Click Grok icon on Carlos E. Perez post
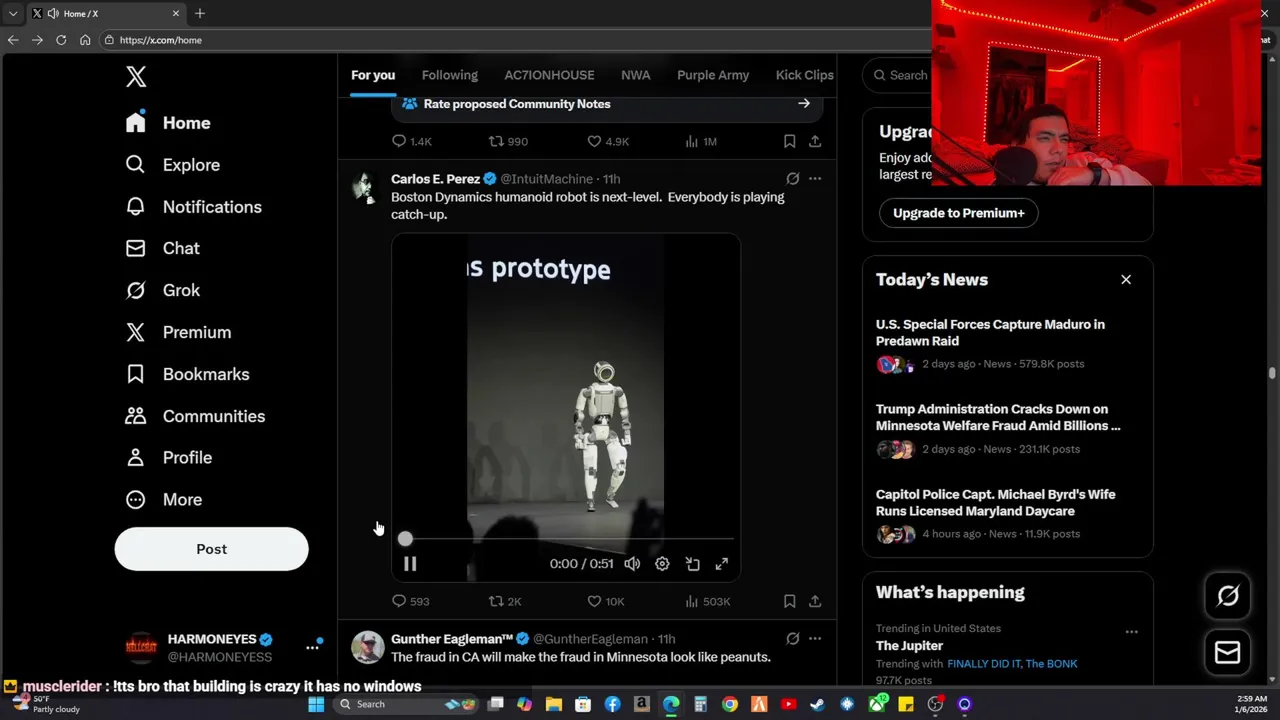1280x720 pixels. pyautogui.click(x=792, y=179)
